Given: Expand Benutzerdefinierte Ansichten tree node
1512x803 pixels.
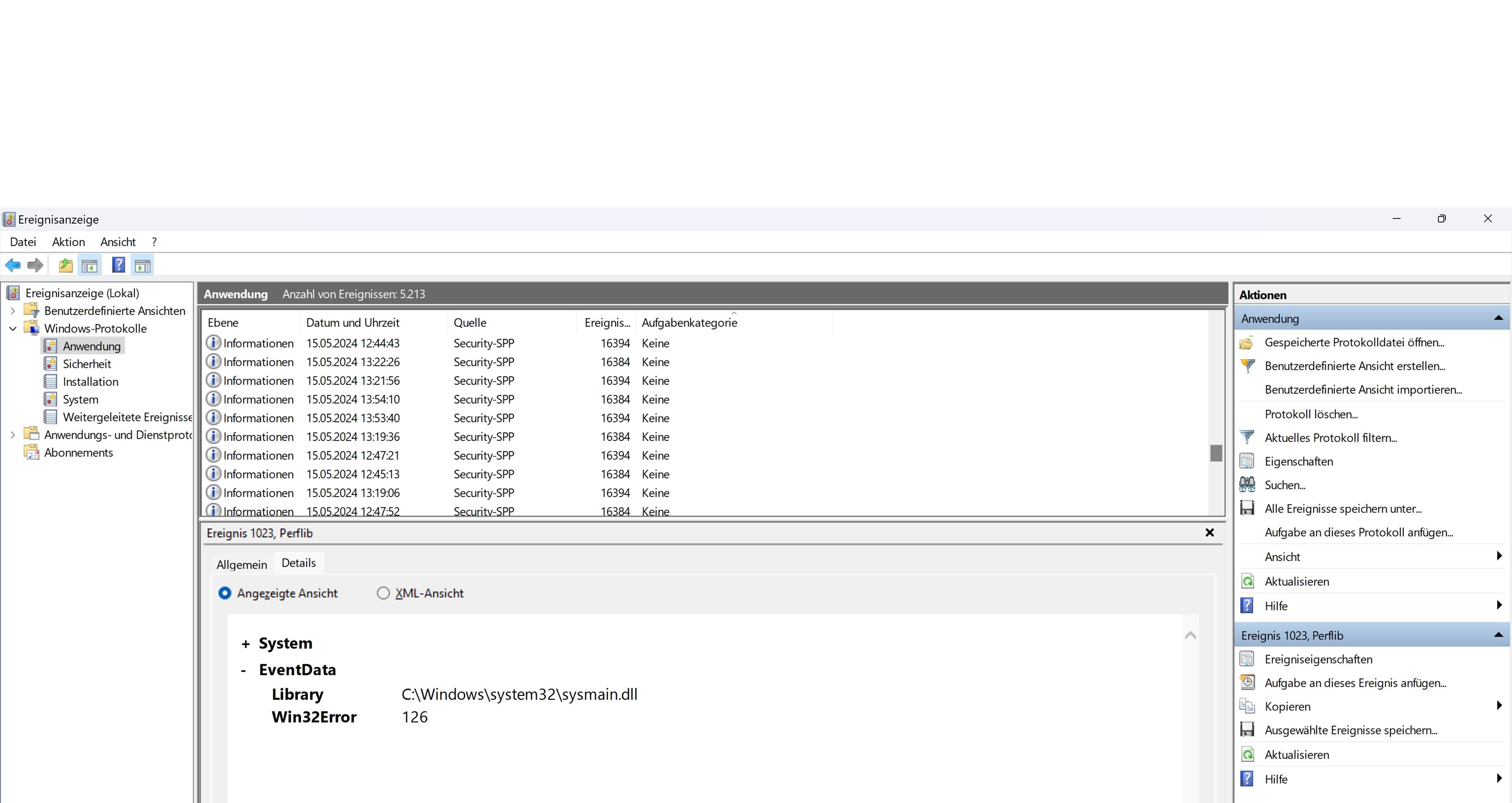Looking at the screenshot, I should pos(12,311).
